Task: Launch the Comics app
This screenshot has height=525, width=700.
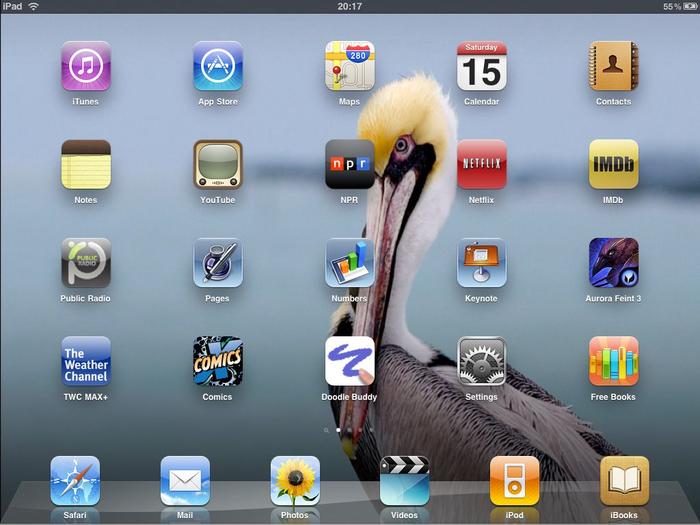Action: [x=218, y=361]
